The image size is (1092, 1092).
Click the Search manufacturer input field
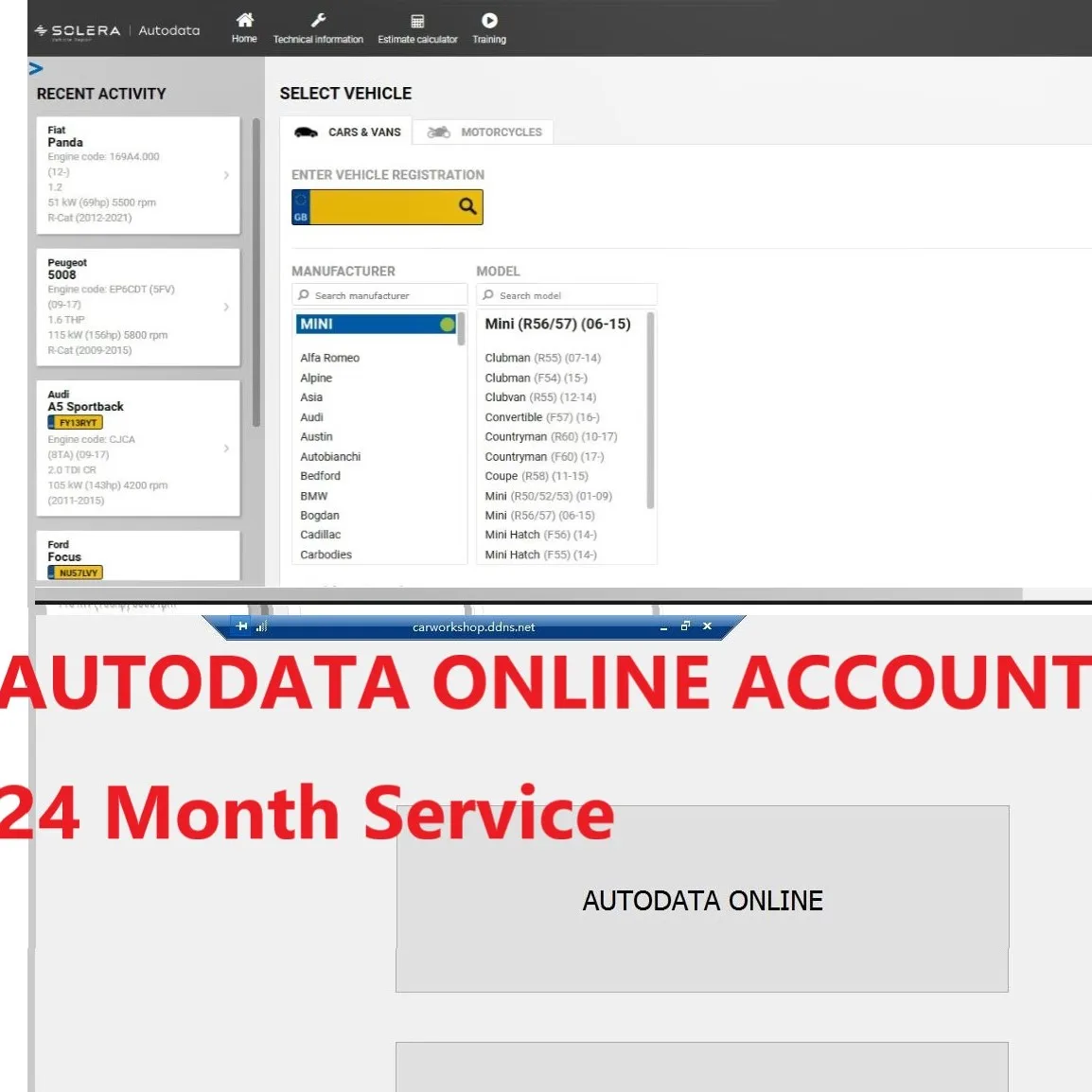[379, 294]
